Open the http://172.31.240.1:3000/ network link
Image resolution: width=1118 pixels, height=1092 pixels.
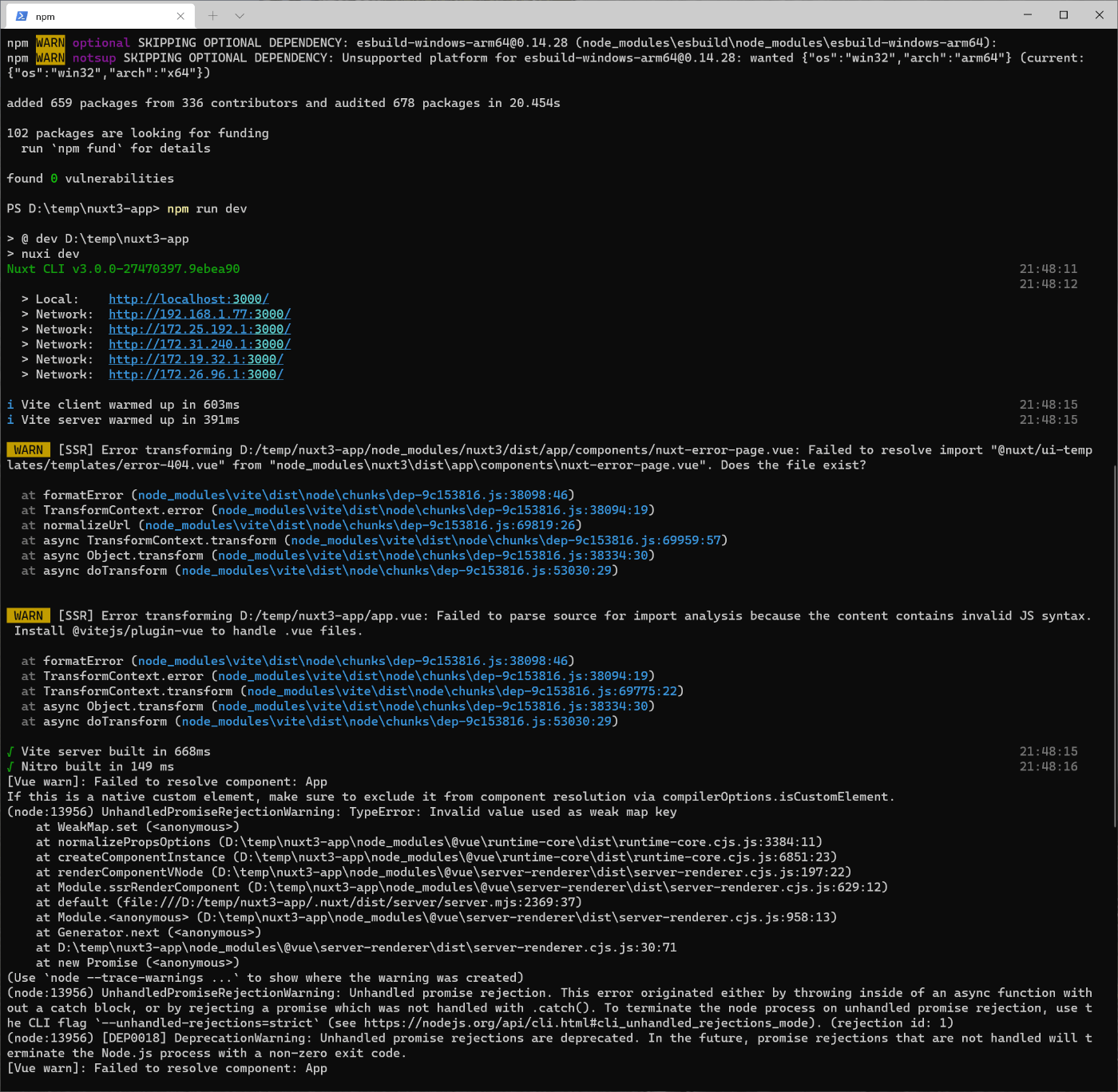point(200,345)
